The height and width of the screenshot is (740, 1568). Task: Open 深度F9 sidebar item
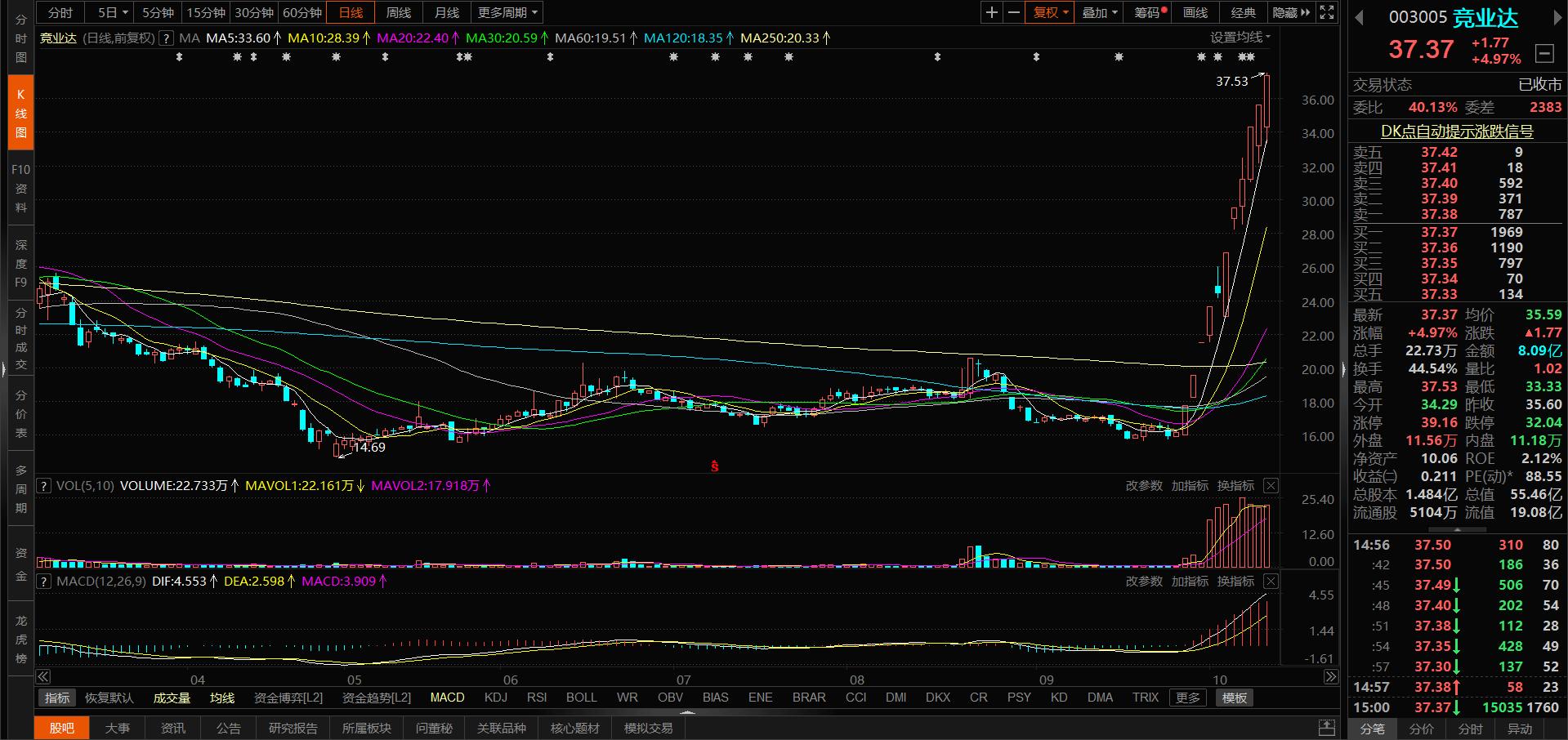tap(20, 263)
